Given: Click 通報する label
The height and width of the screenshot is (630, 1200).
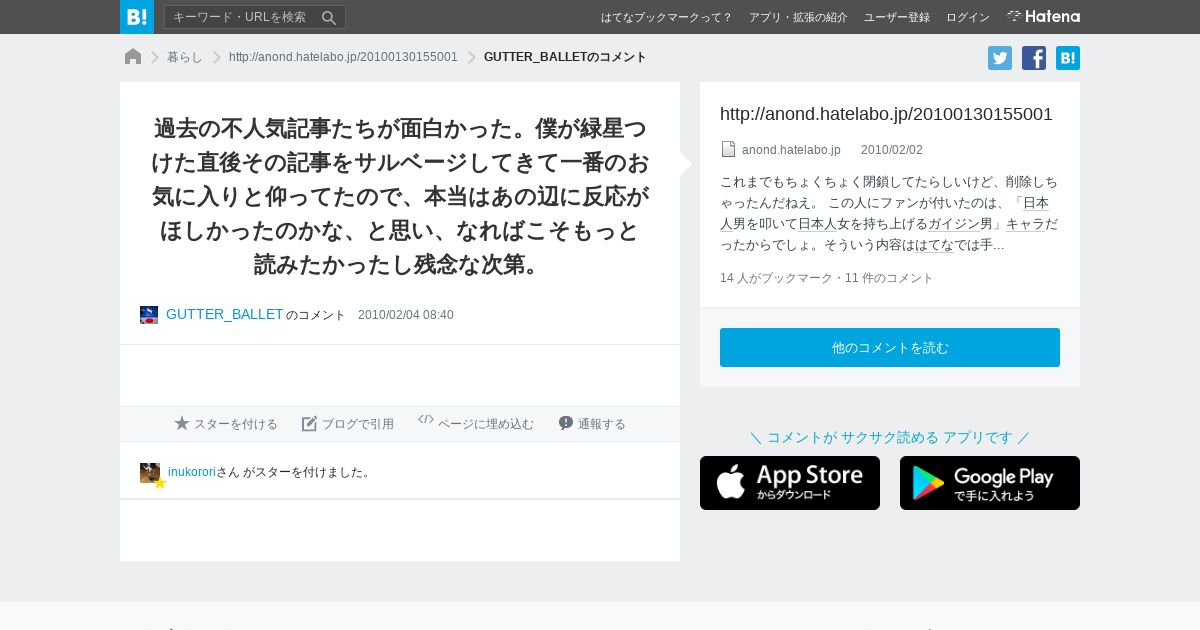Looking at the screenshot, I should [x=602, y=424].
